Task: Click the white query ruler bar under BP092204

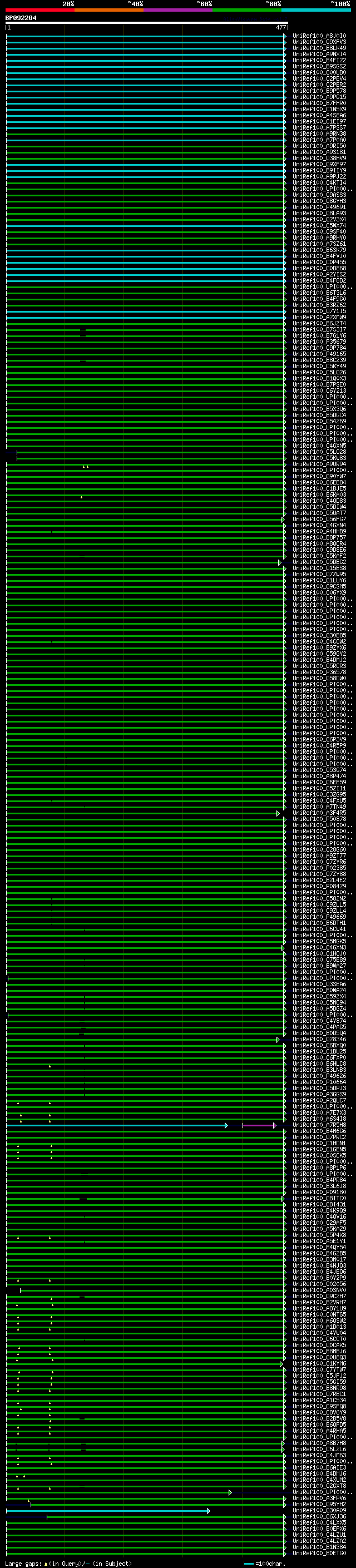Action: (x=147, y=23)
